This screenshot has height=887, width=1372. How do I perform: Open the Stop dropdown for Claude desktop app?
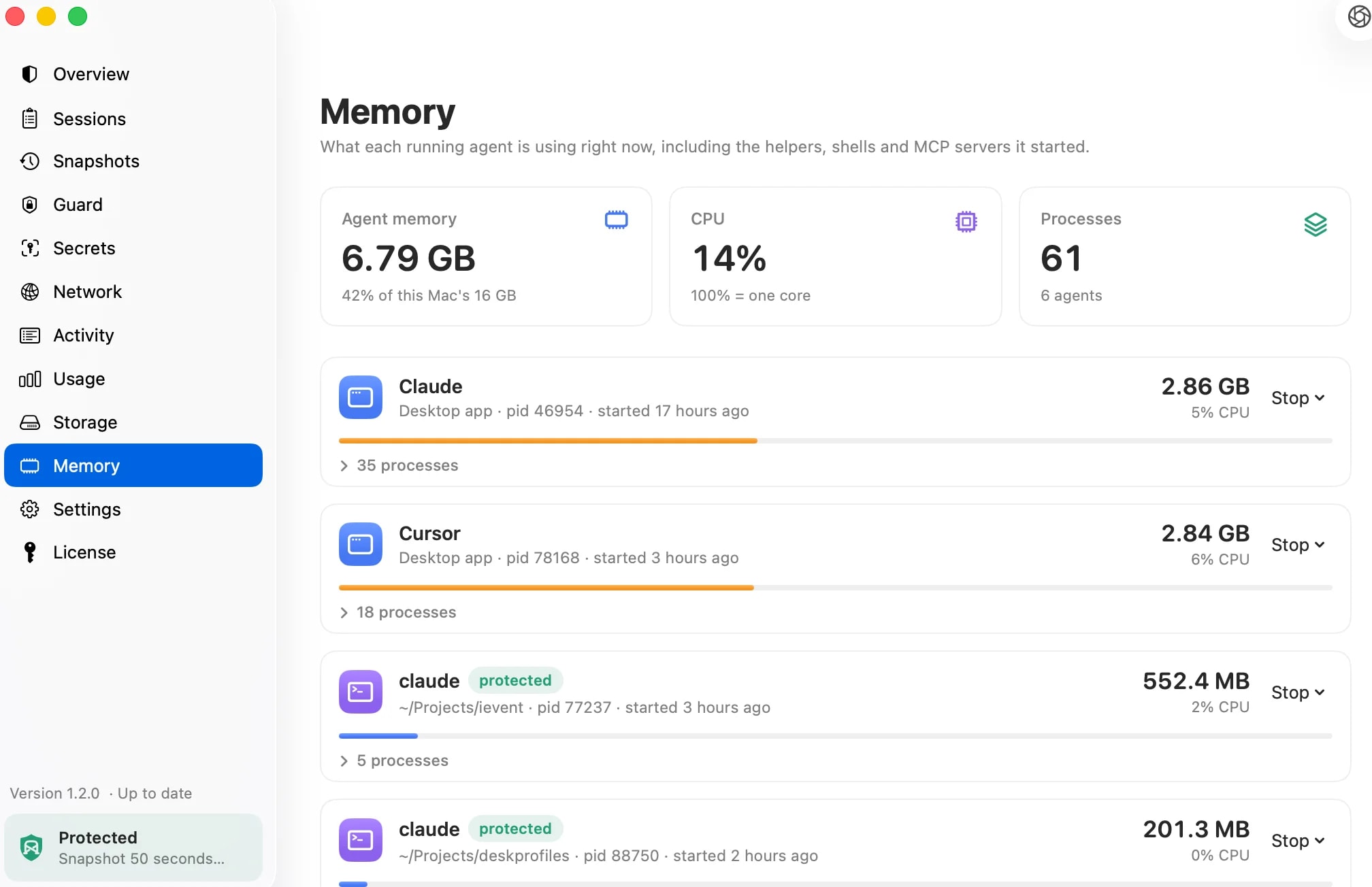1298,398
